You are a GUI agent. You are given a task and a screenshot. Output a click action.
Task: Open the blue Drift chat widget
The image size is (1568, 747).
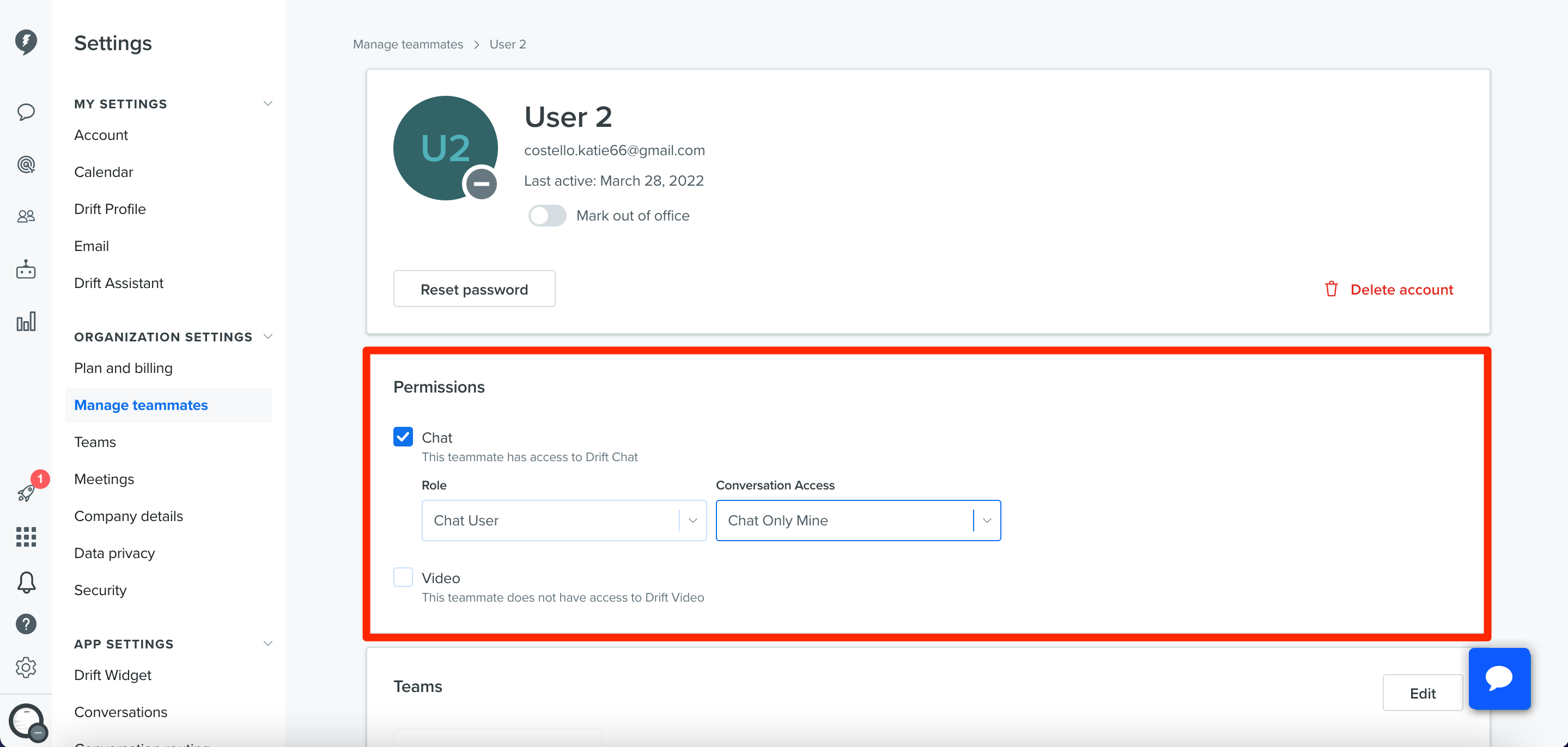(1499, 678)
